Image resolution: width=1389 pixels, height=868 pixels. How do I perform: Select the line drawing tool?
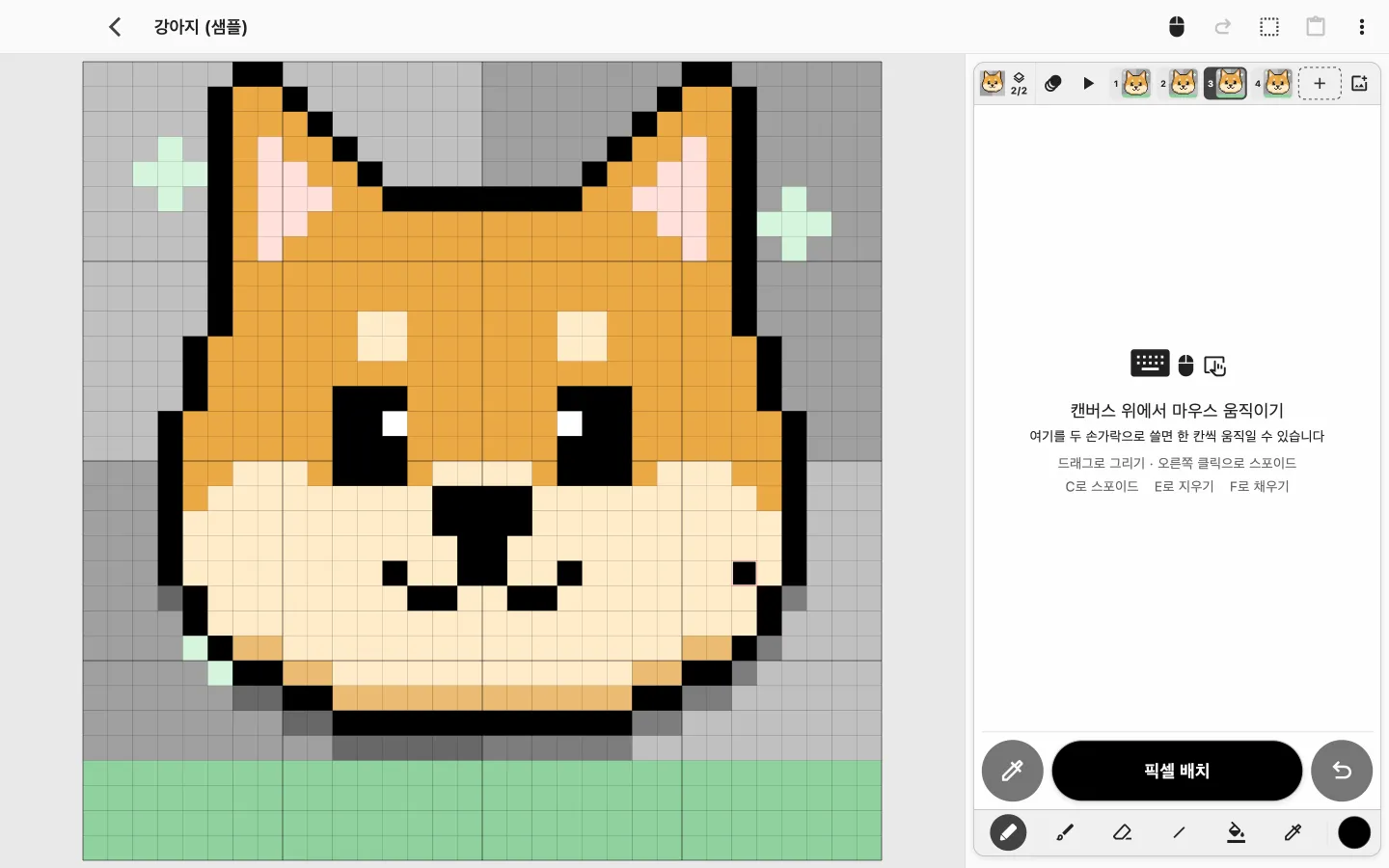point(1179,832)
